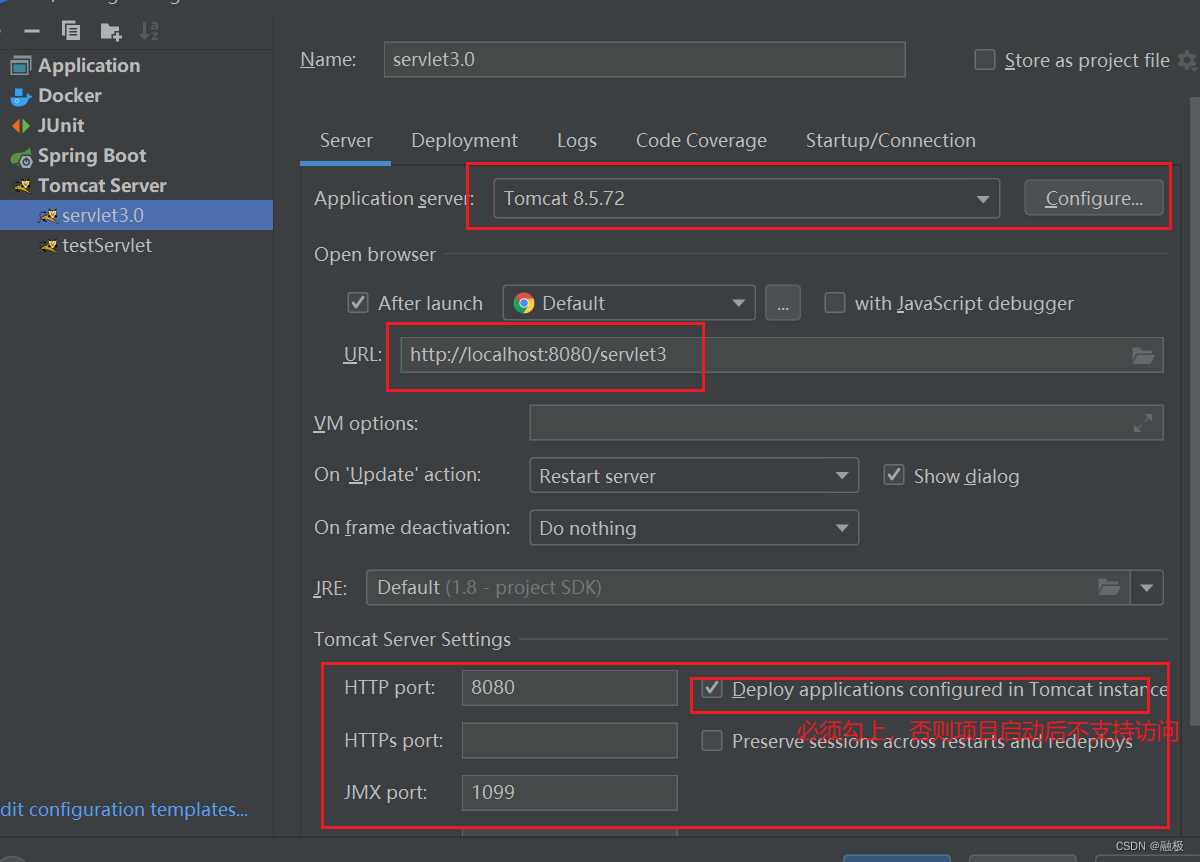The height and width of the screenshot is (862, 1200).
Task: Click the HTTPs port field
Action: pos(569,740)
